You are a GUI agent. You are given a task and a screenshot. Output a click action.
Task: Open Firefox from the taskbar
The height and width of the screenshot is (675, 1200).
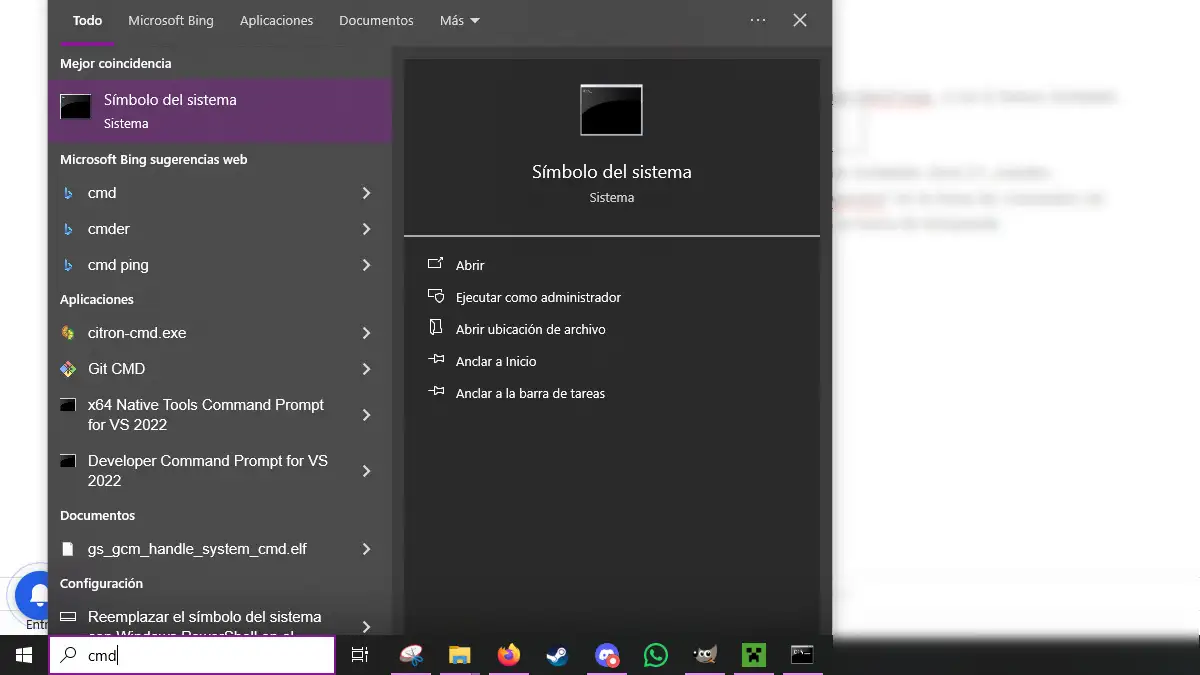tap(509, 655)
